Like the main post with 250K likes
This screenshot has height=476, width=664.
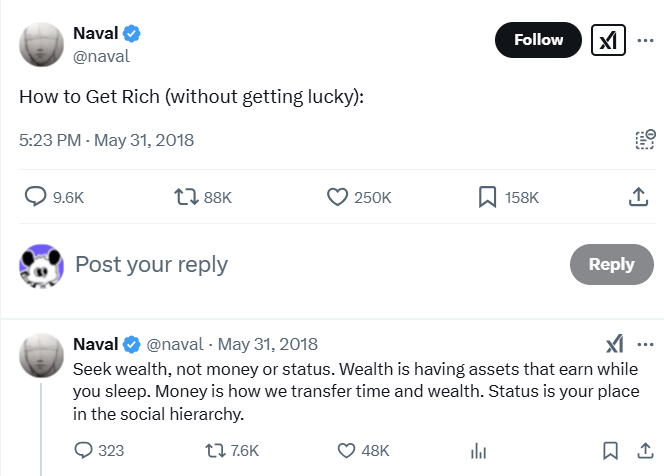338,198
